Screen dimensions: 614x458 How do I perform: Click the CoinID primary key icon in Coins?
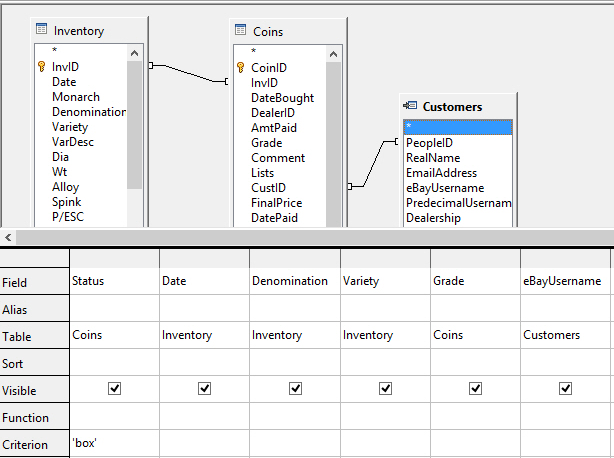point(240,67)
